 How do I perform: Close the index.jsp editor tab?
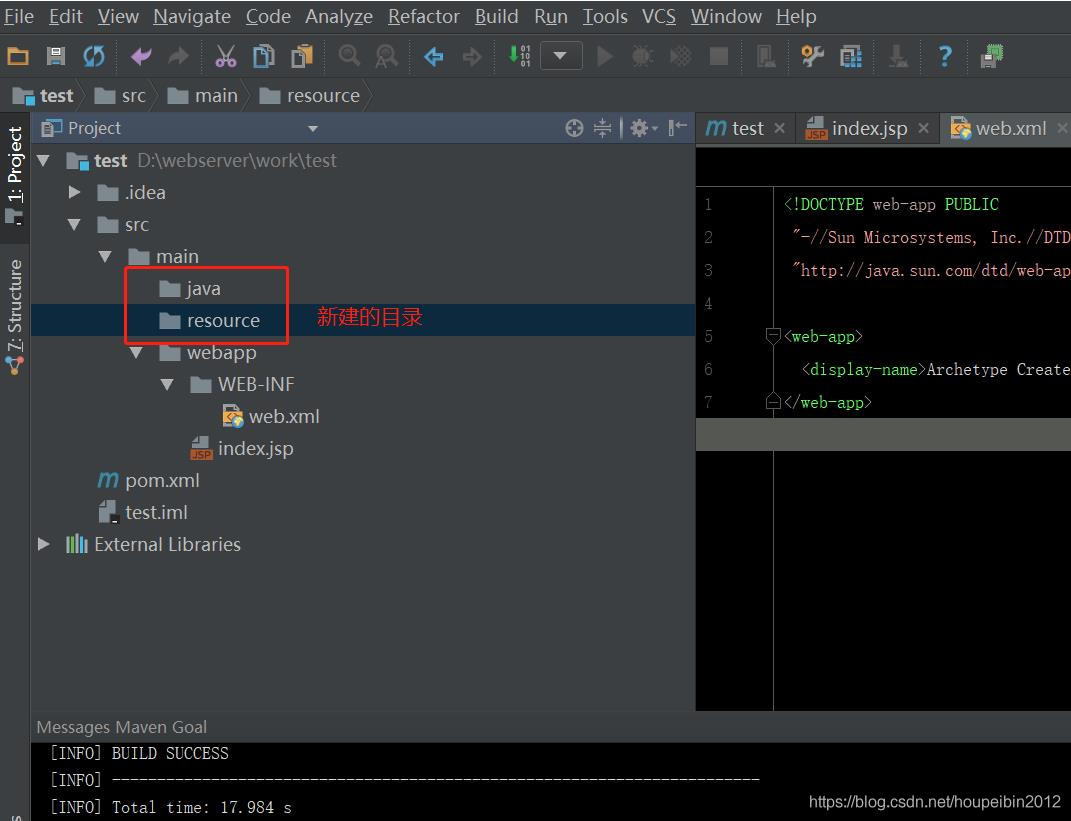tap(923, 128)
